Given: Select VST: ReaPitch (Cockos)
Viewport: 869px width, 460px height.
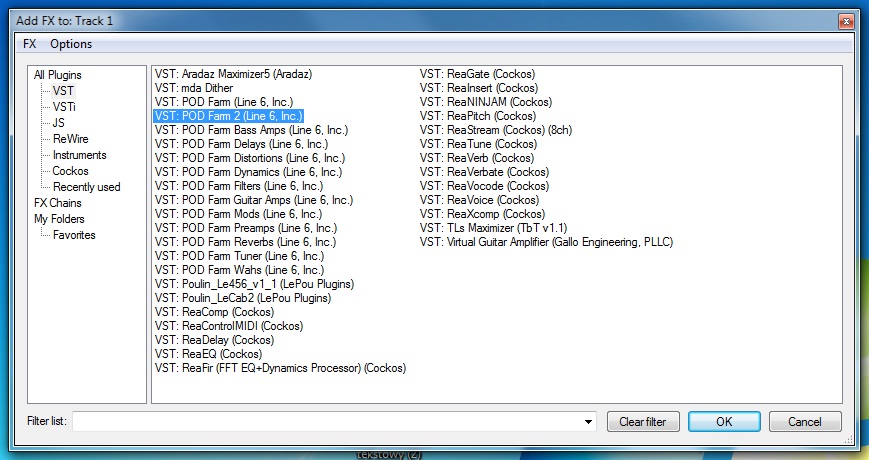Looking at the screenshot, I should point(478,116).
